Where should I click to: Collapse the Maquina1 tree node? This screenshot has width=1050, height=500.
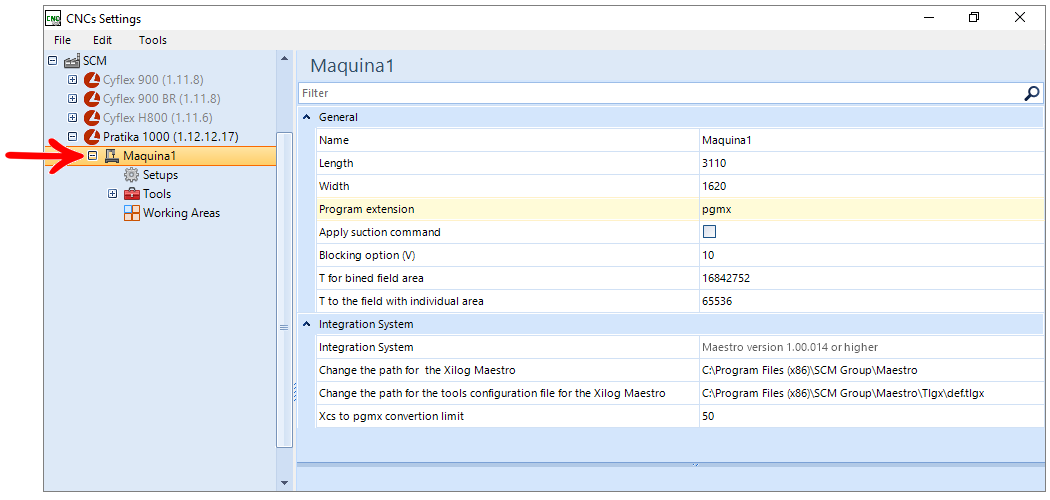pos(92,155)
